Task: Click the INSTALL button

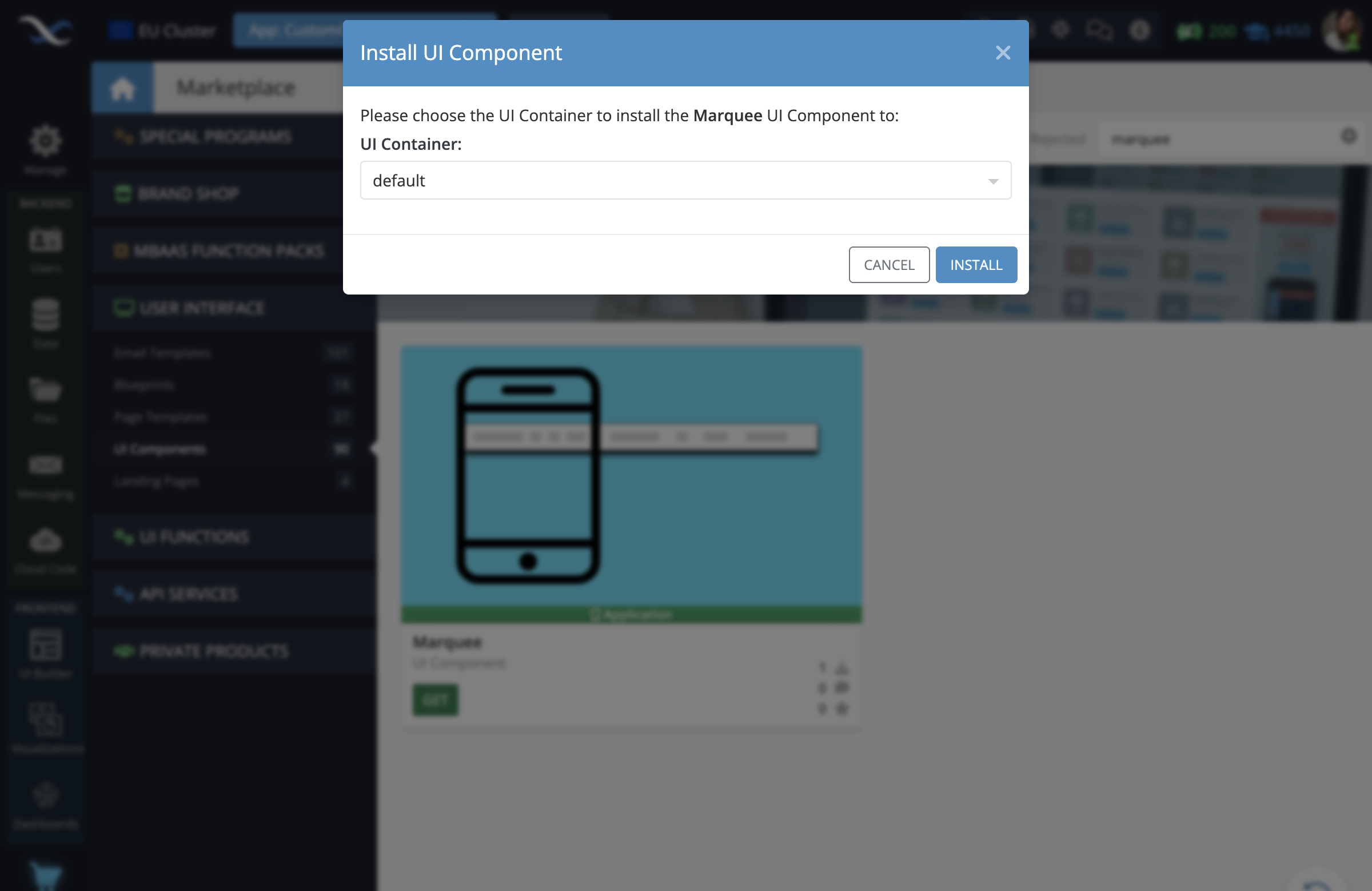Action: tap(975, 264)
